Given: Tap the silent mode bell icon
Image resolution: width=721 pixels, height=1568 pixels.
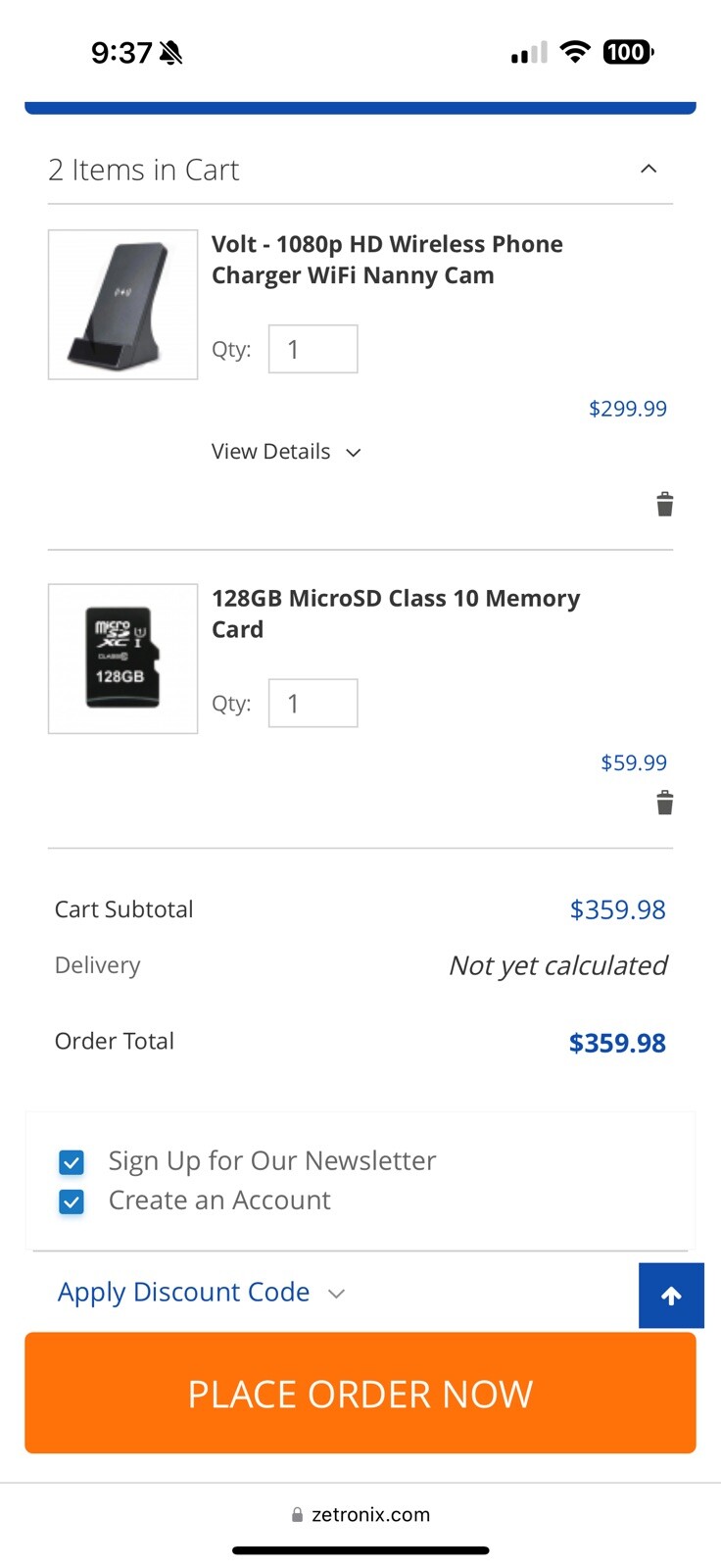Looking at the screenshot, I should click(x=171, y=53).
